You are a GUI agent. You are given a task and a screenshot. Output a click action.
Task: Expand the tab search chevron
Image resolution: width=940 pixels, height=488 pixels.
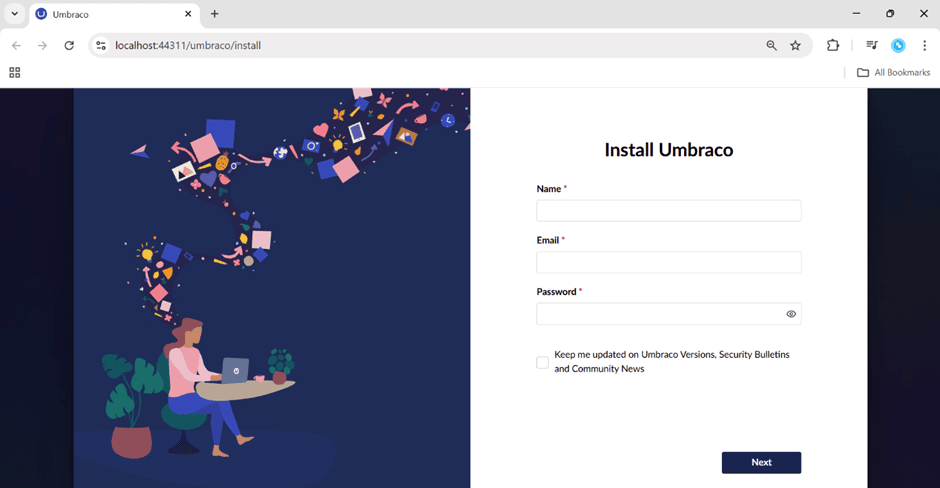pyautogui.click(x=14, y=14)
